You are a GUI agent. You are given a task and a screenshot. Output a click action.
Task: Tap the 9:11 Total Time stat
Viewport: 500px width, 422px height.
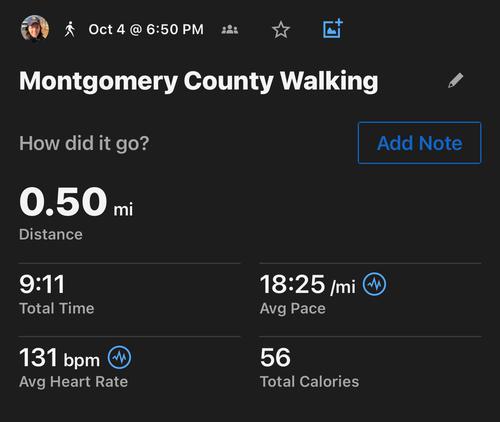tap(57, 294)
